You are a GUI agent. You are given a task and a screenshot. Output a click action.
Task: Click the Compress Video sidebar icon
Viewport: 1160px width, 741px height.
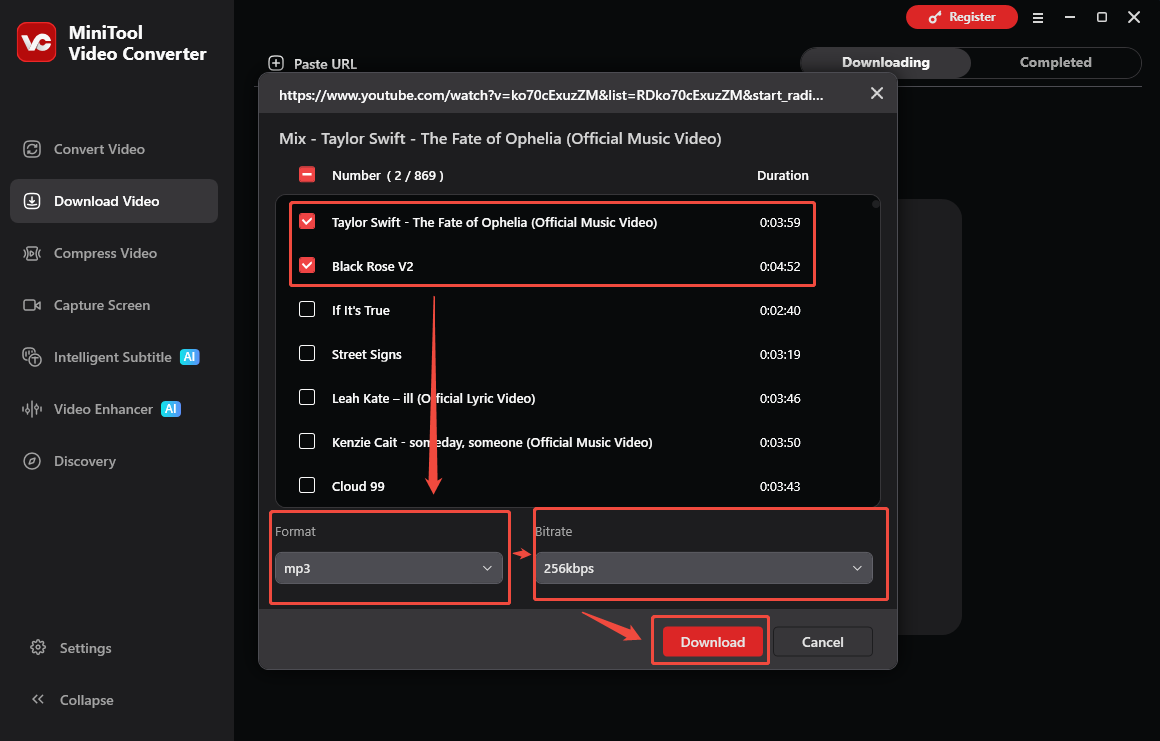tap(32, 254)
